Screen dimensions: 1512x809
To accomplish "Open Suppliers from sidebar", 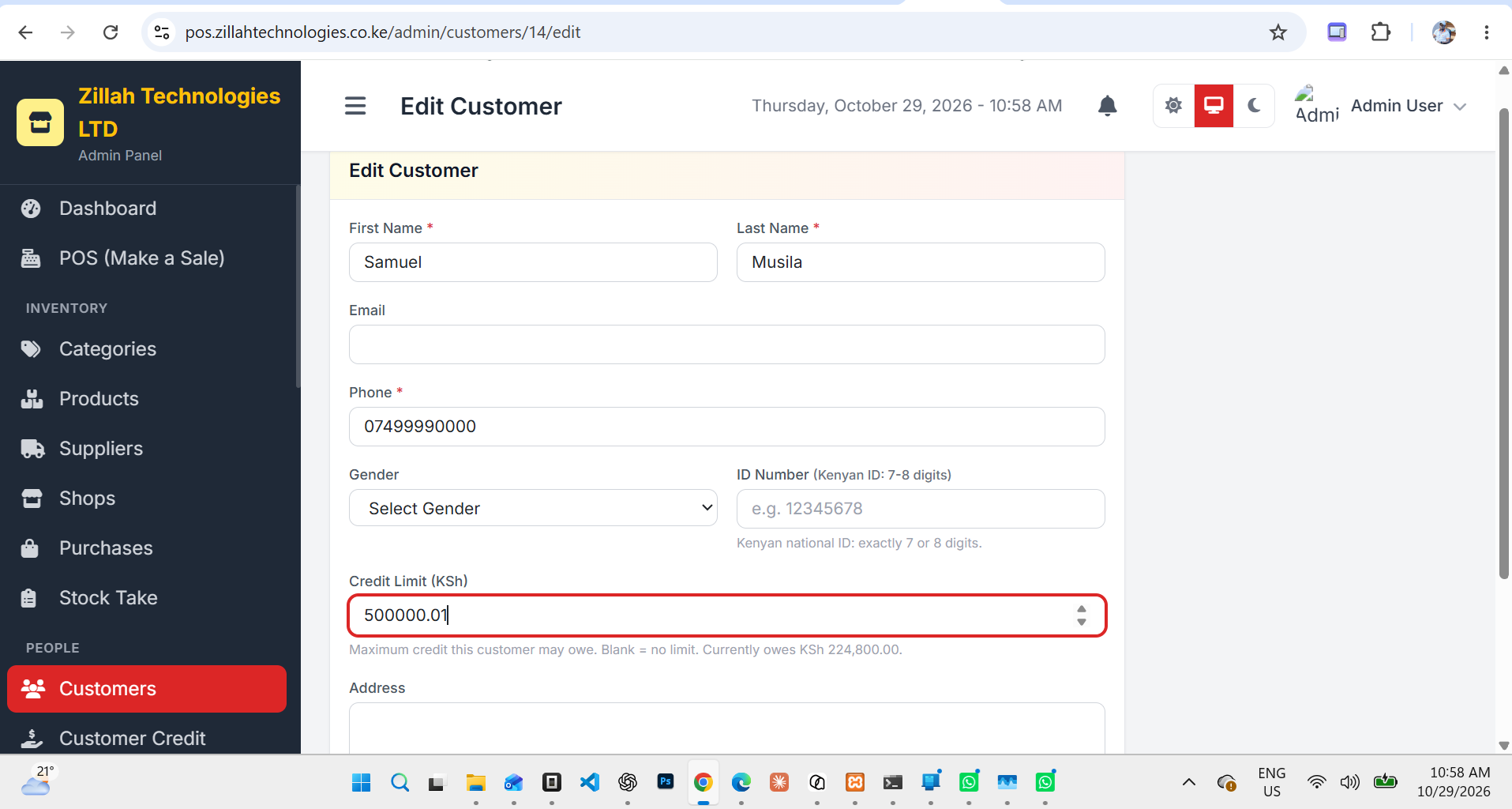I will (x=147, y=449).
